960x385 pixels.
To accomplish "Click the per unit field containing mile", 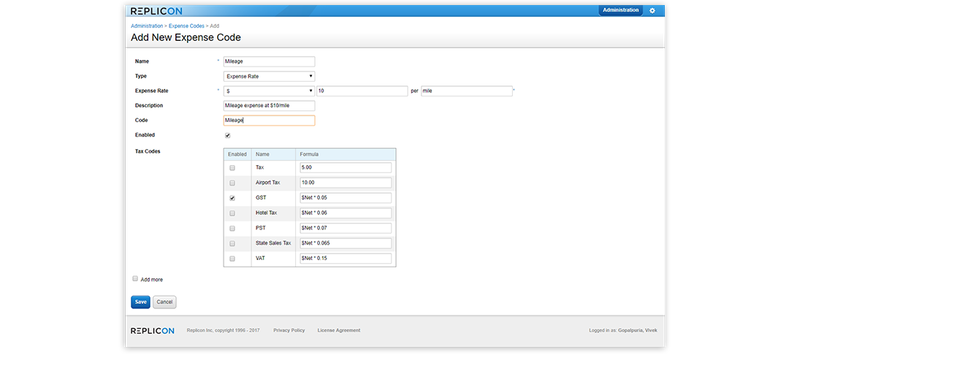I will point(467,91).
